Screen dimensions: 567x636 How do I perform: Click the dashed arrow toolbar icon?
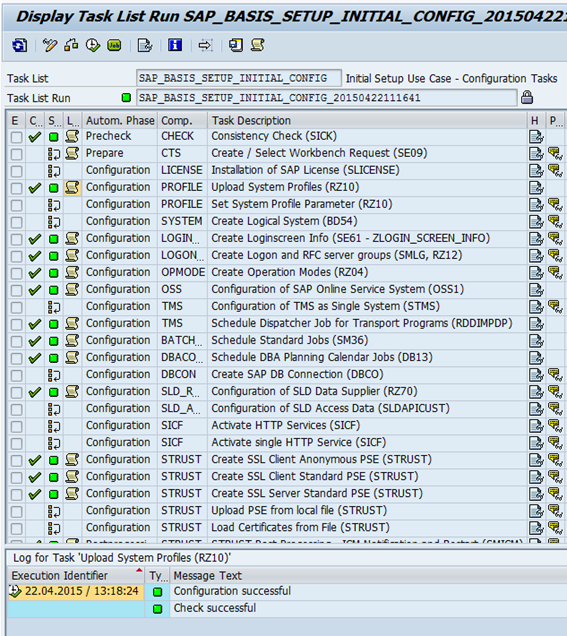click(x=205, y=45)
